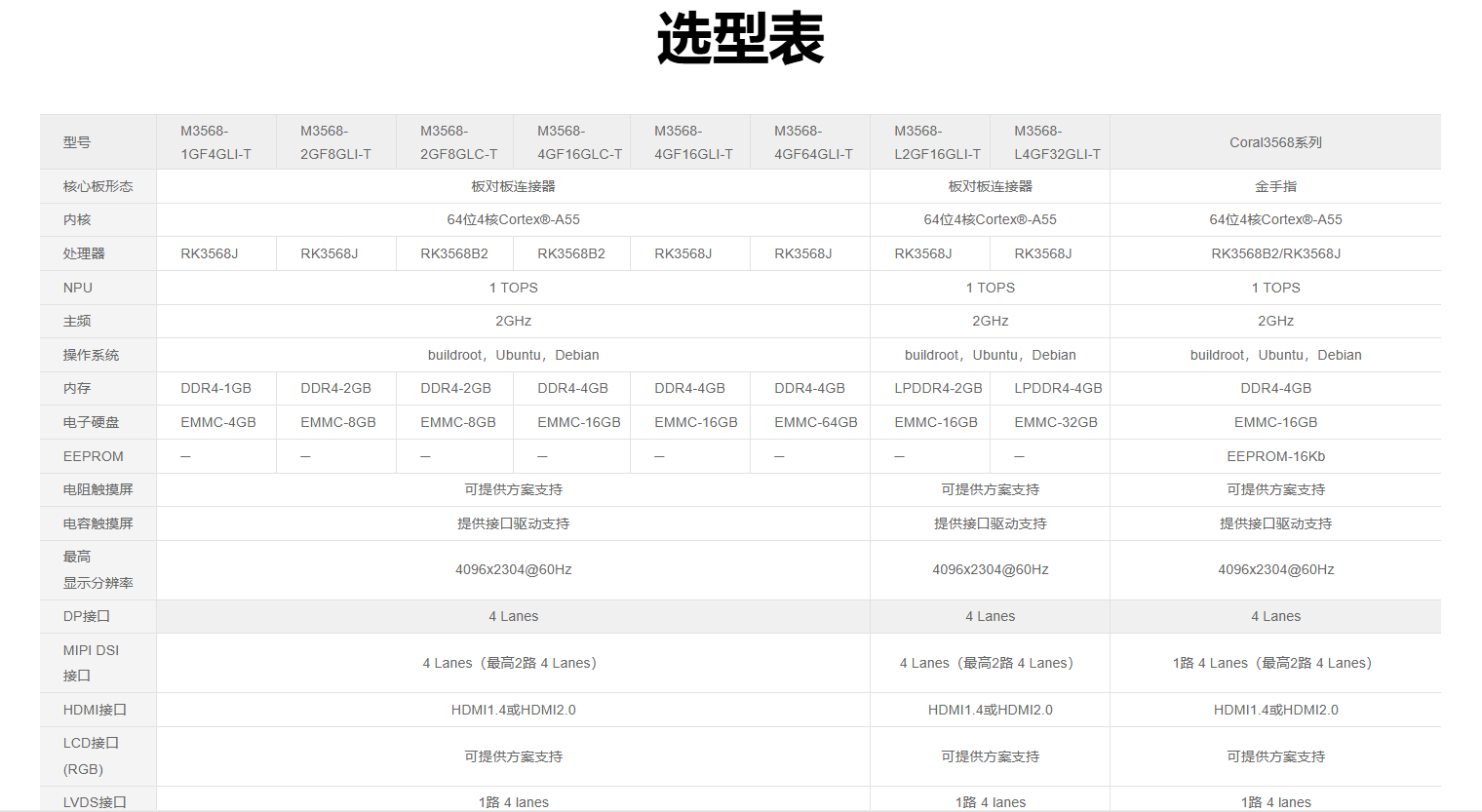Select the M3568-1GF4GLI-T model column header
This screenshot has height=812, width=1482.
pyautogui.click(x=215, y=142)
